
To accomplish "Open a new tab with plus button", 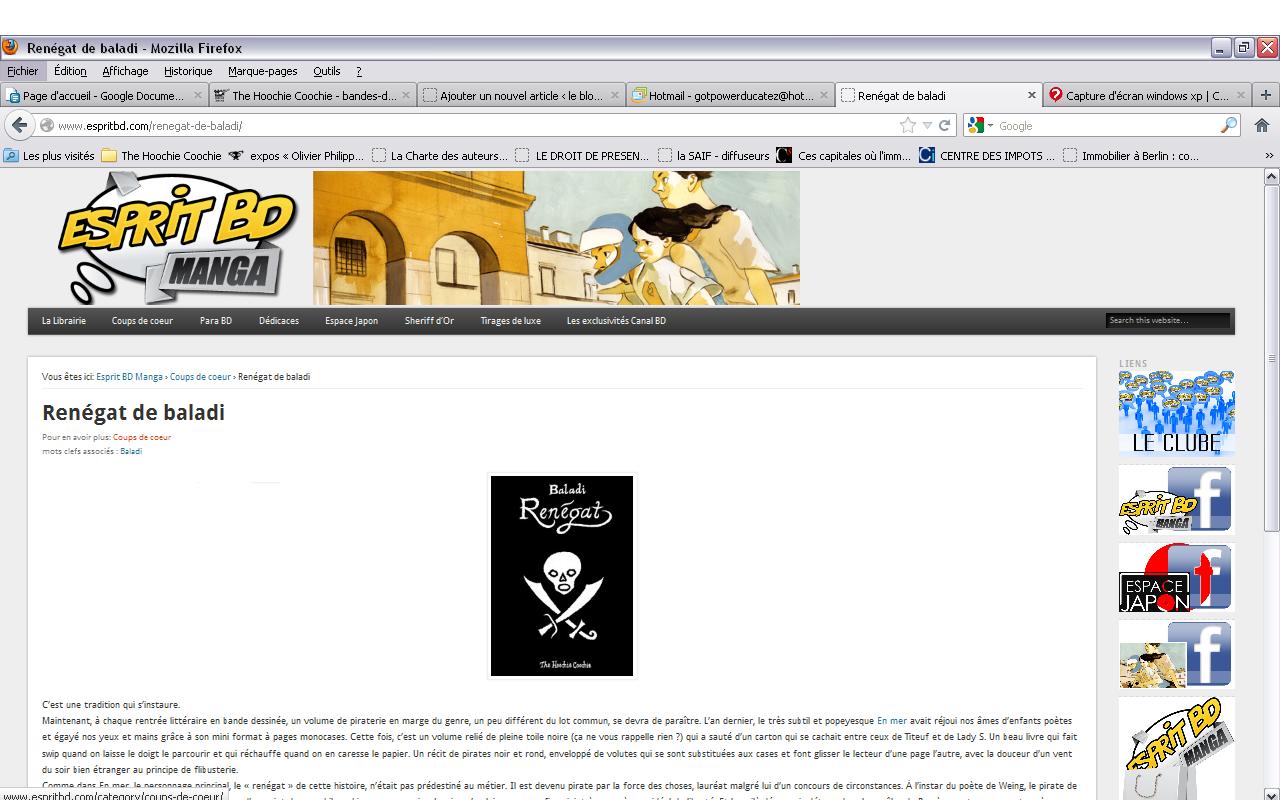I will pyautogui.click(x=1265, y=95).
